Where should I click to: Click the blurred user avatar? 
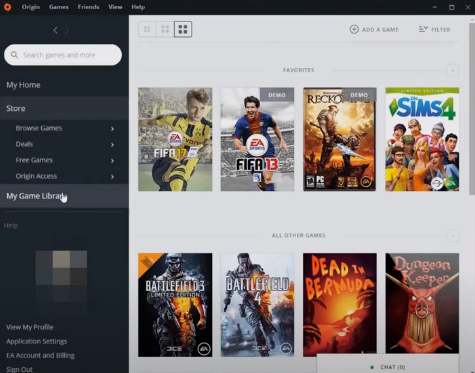tap(61, 277)
